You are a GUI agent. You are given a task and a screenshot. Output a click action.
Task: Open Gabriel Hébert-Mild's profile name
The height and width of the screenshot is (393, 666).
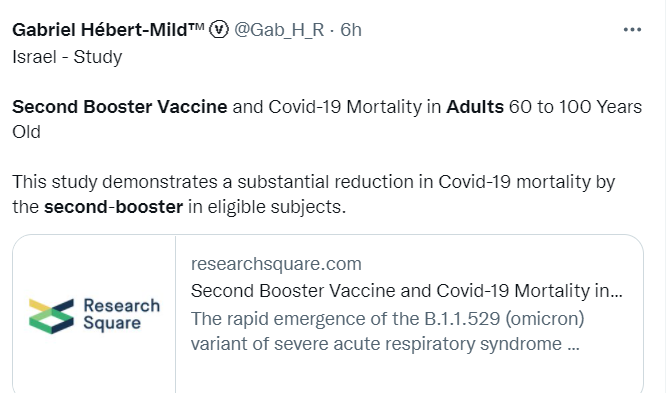[108, 30]
